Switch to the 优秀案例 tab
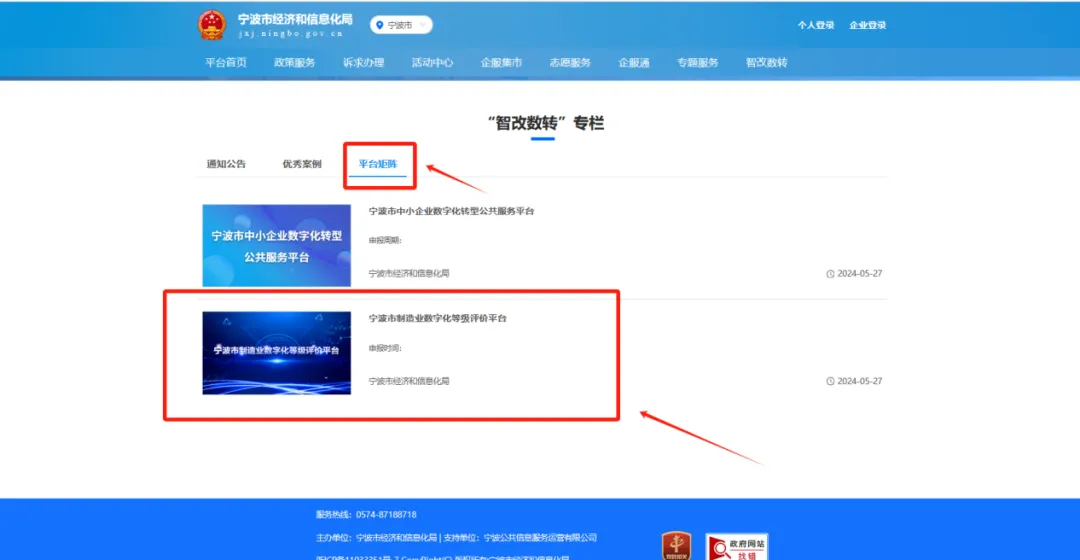This screenshot has width=1080, height=560. (x=302, y=164)
